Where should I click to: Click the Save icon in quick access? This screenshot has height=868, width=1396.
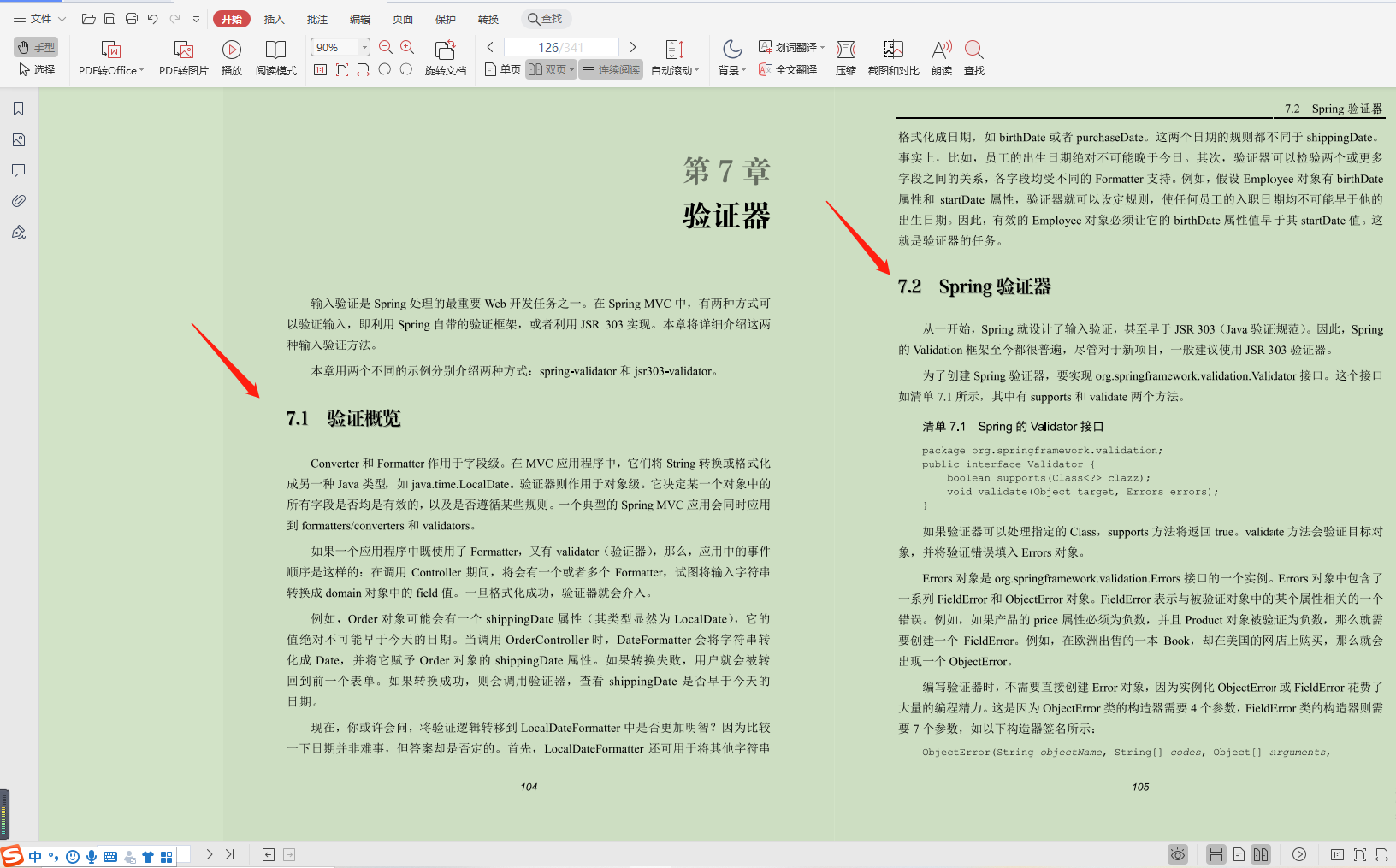(x=109, y=19)
